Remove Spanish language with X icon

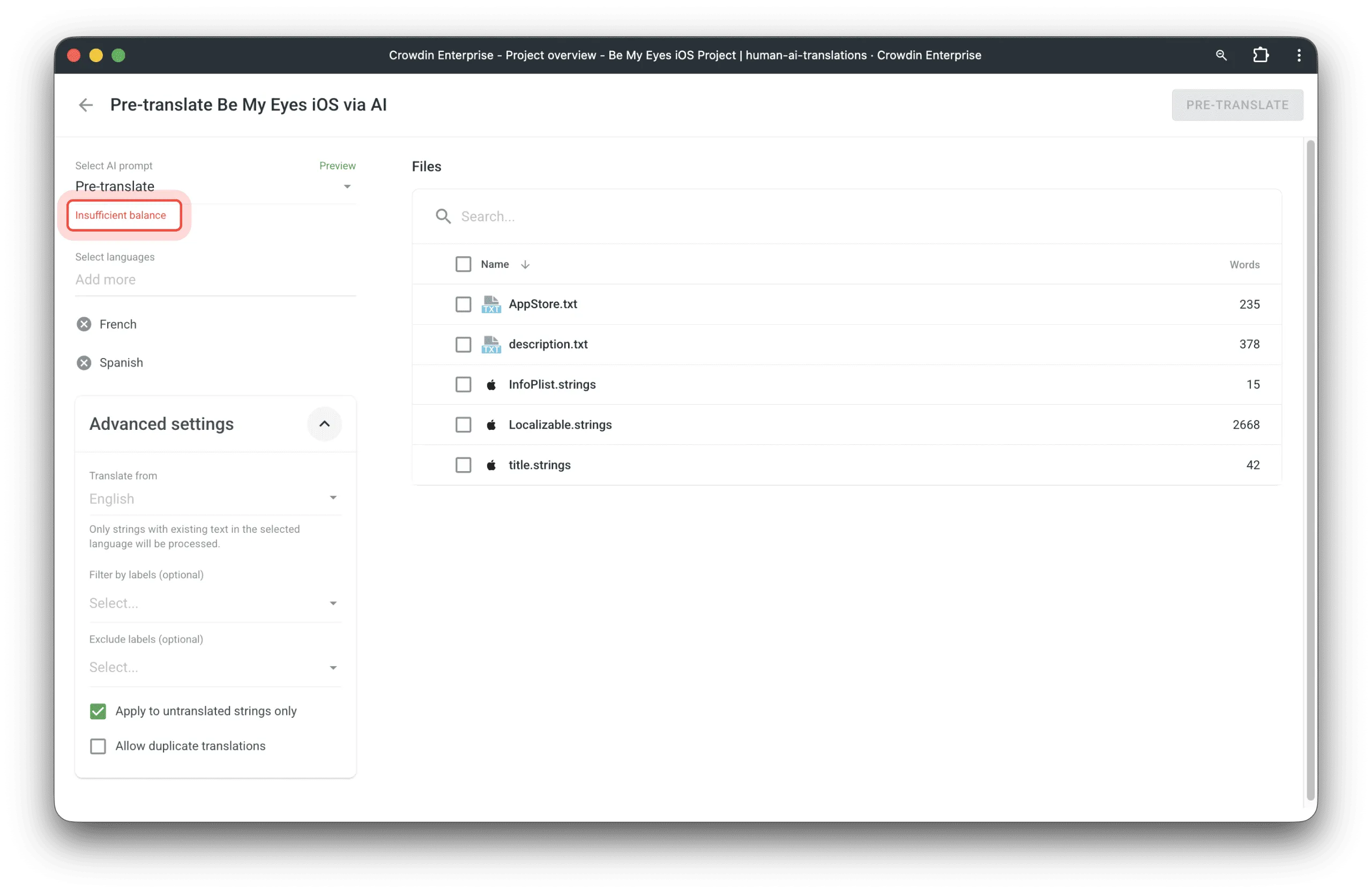84,362
